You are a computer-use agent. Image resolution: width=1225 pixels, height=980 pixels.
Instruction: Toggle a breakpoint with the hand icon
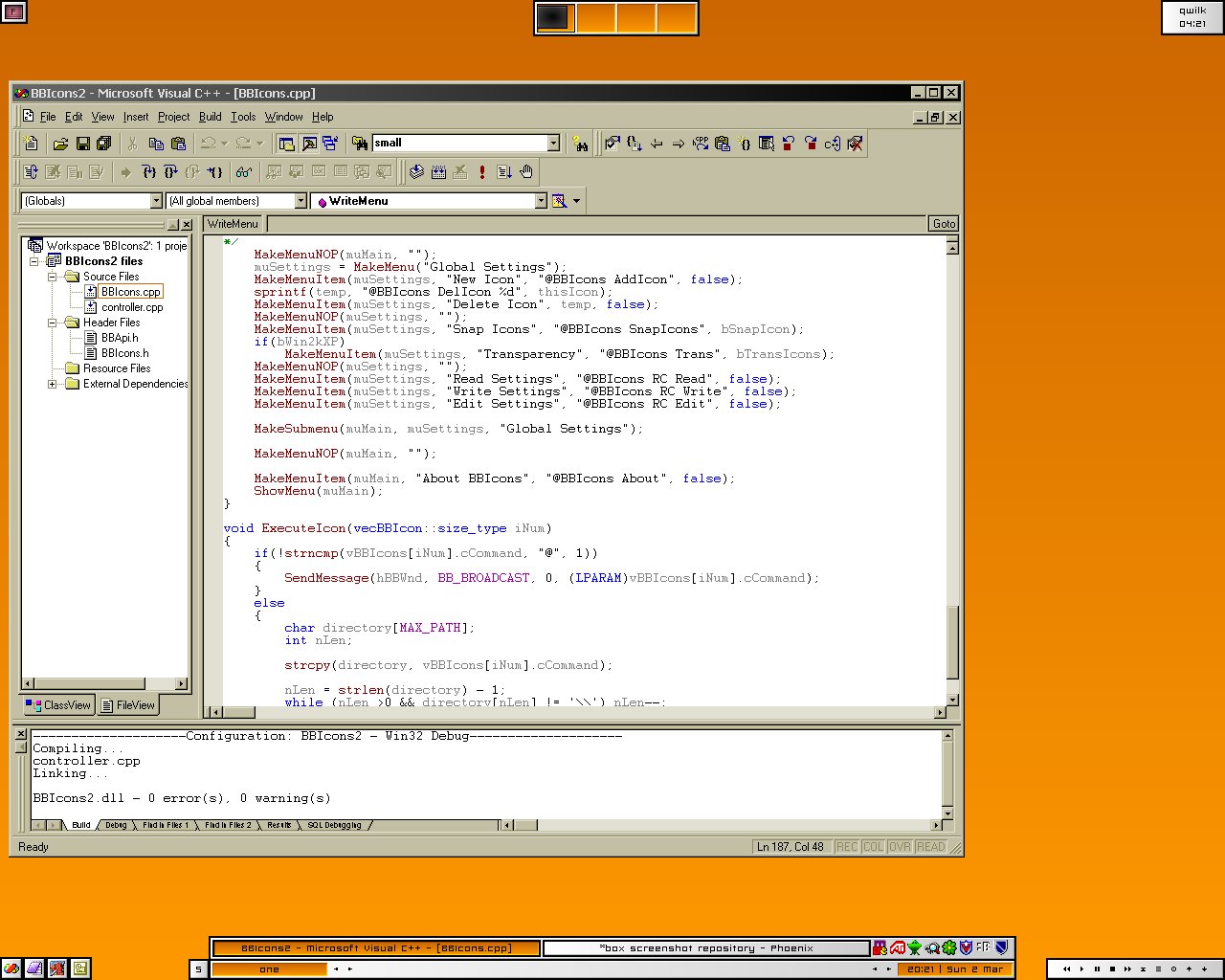[x=526, y=172]
